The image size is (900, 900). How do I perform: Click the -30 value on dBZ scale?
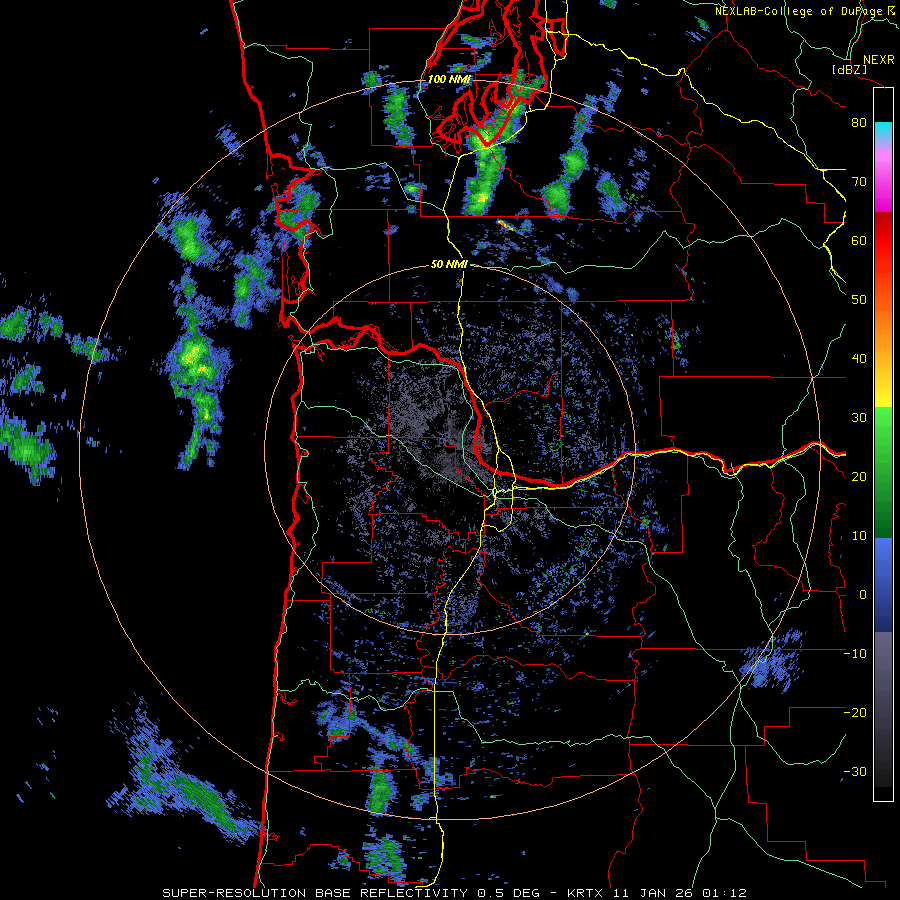(855, 772)
